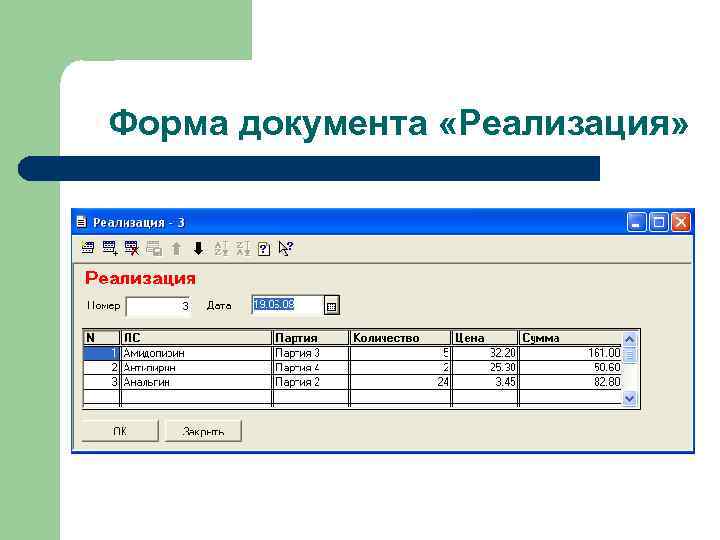Click the Партия 4 cell
This screenshot has height=540, width=720.
tap(311, 367)
